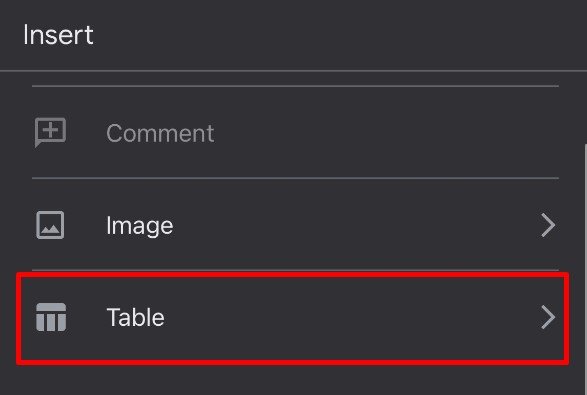
Task: Expand the Image submenu chevron
Action: [x=548, y=225]
